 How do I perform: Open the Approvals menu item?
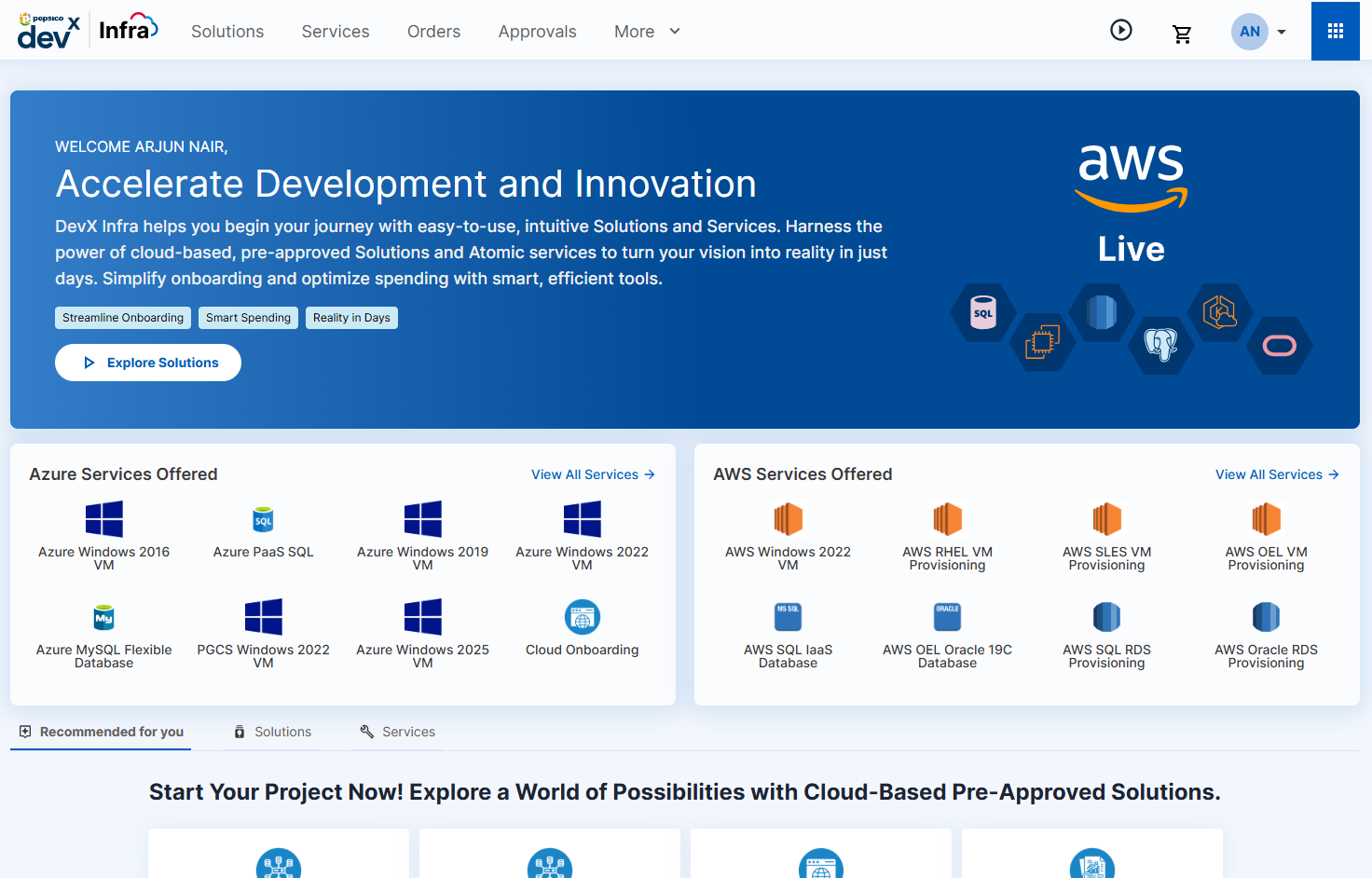coord(538,32)
